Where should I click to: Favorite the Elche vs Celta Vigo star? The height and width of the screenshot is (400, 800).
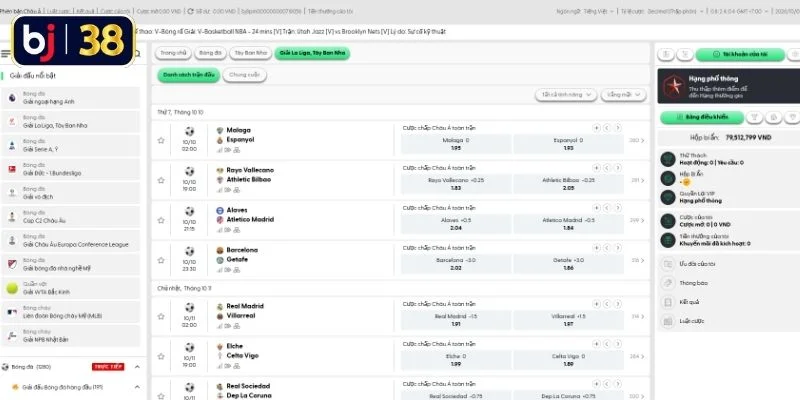coord(161,356)
